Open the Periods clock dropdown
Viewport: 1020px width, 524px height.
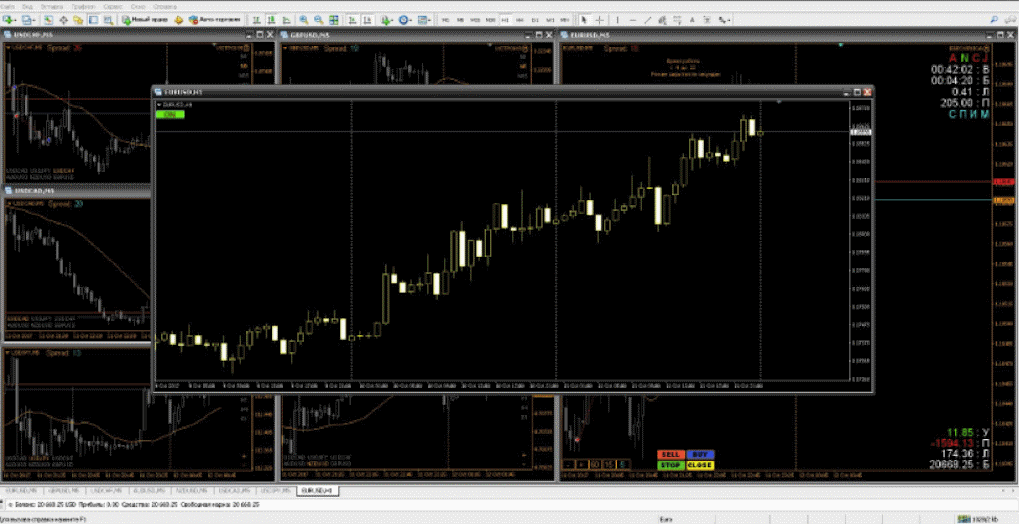pyautogui.click(x=406, y=20)
